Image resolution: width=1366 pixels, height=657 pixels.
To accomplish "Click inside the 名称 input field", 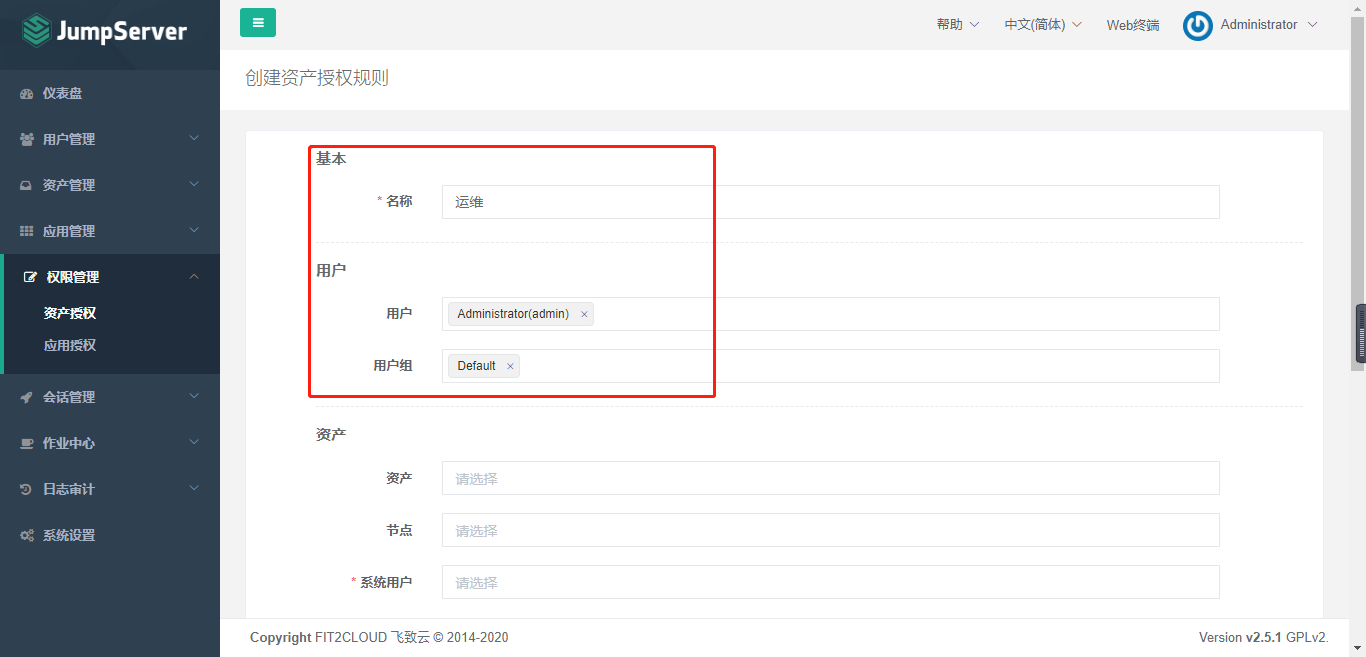I will [x=830, y=202].
